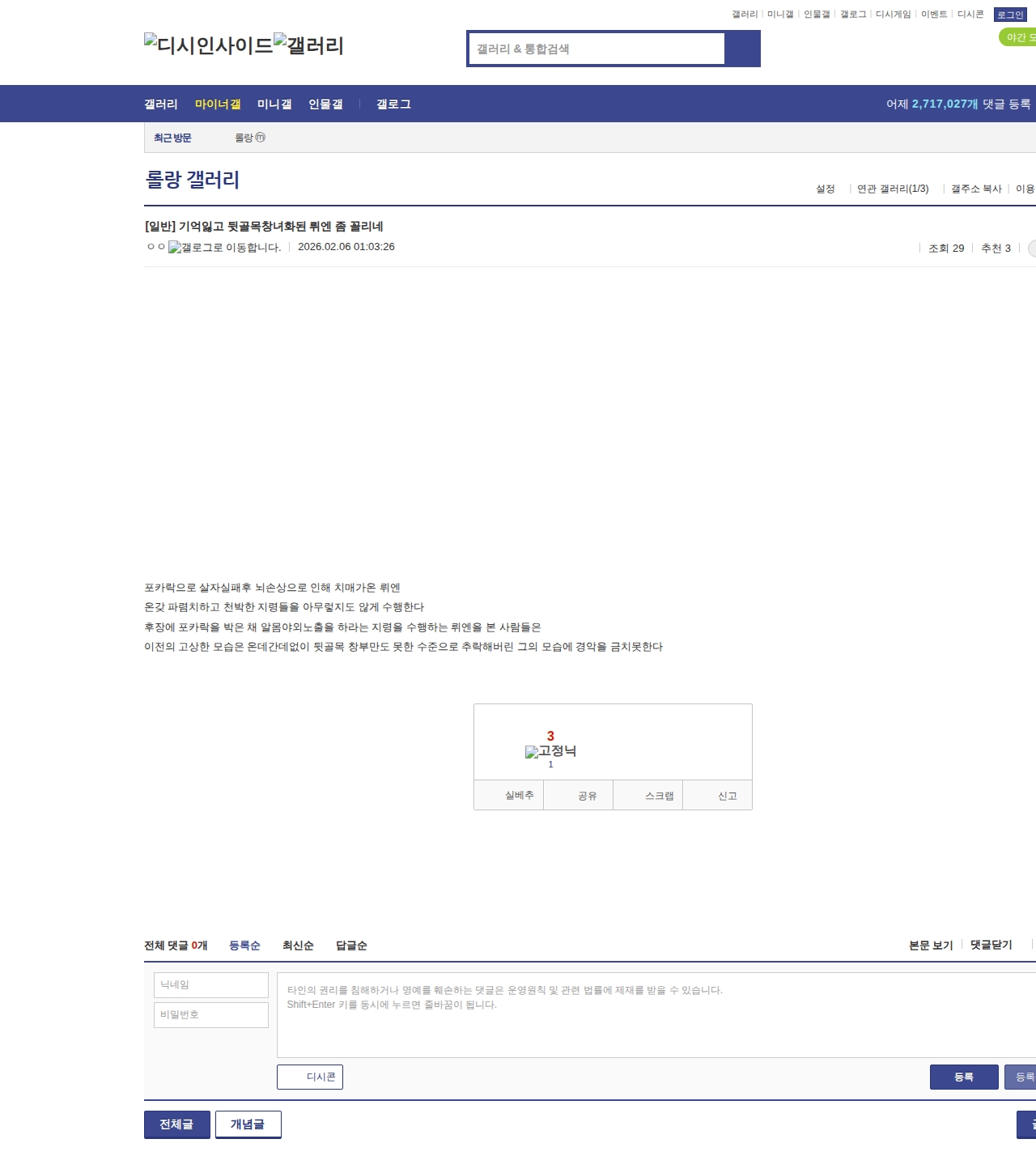
Task: Click into the comment text area
Action: point(656,1015)
